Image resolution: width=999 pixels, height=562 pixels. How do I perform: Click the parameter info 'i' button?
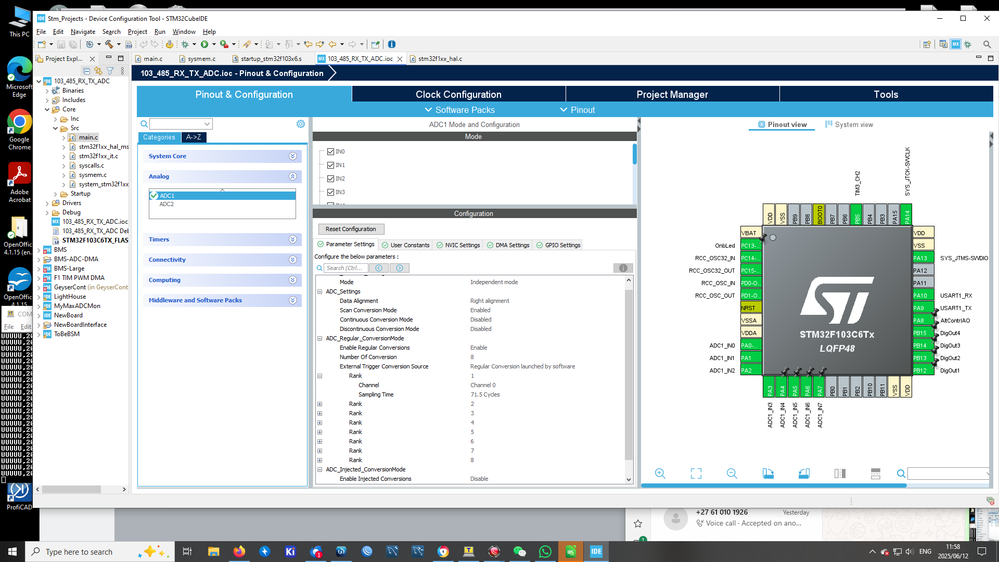[623, 268]
